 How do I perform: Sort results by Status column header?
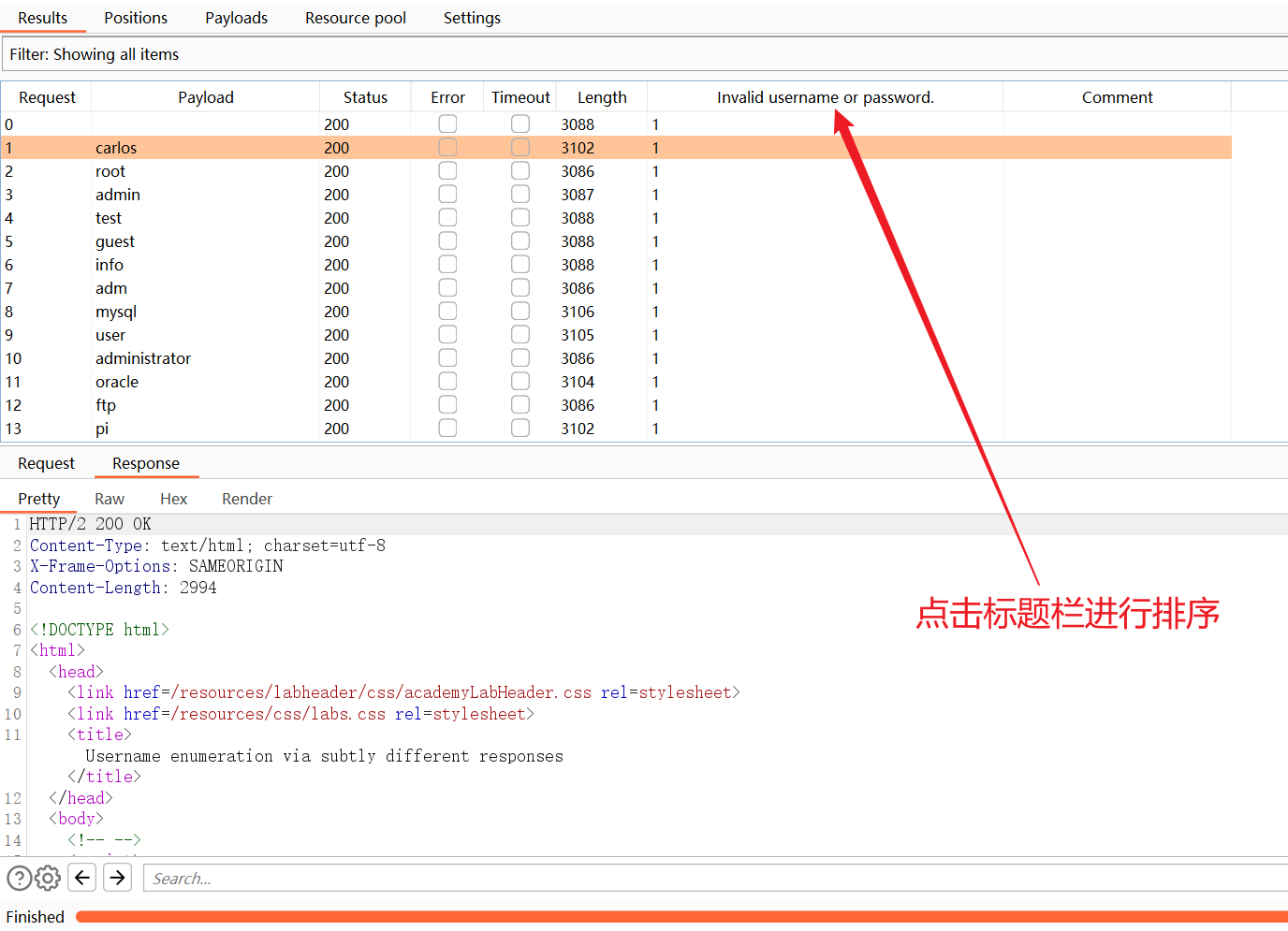coord(365,97)
